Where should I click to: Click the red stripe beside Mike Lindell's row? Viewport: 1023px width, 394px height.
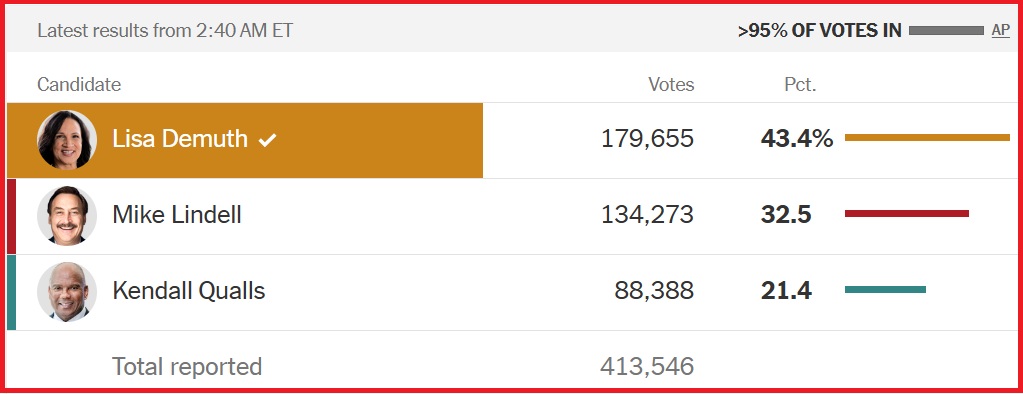point(11,216)
